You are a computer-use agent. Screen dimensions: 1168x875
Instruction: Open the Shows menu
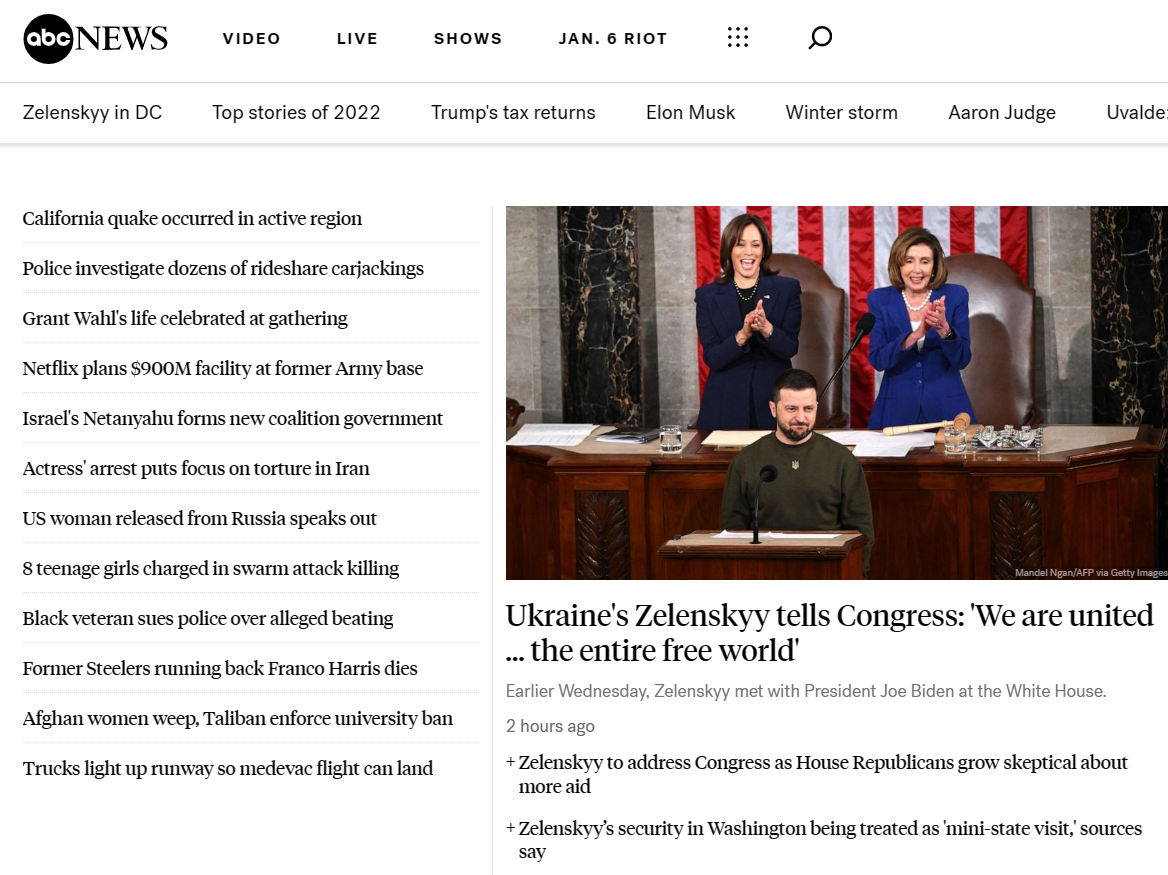[x=468, y=39]
